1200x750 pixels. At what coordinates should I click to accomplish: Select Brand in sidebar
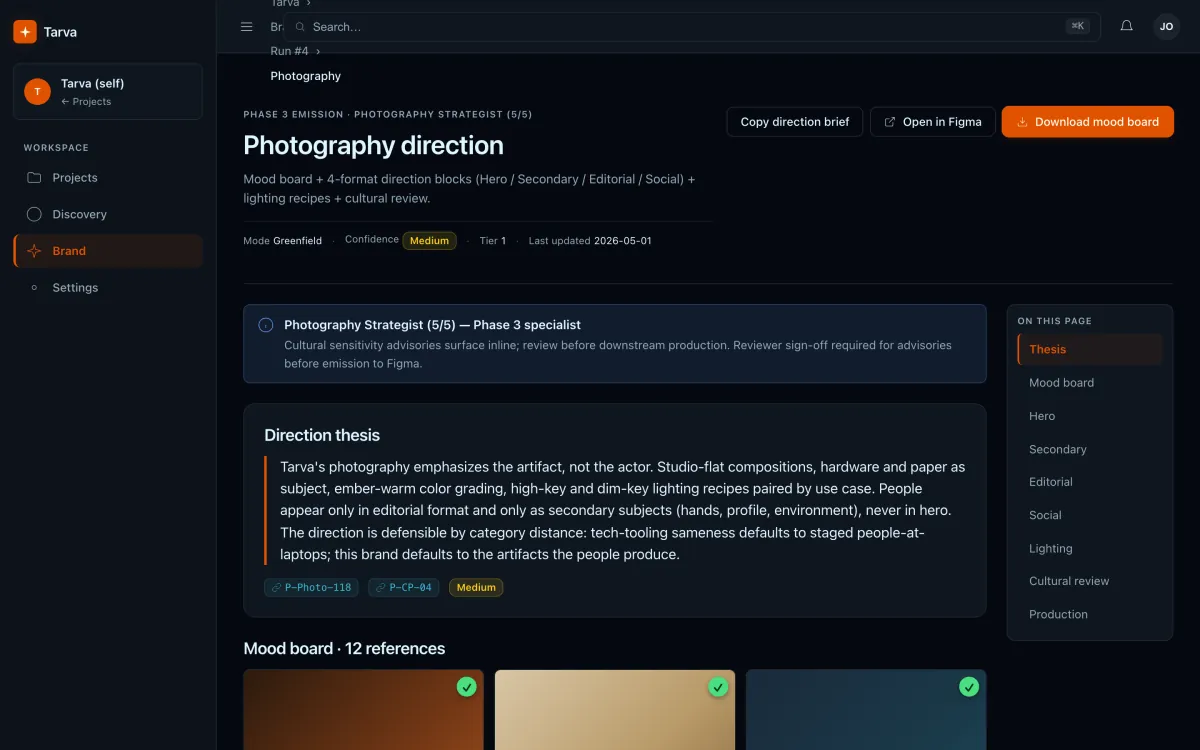(x=108, y=251)
